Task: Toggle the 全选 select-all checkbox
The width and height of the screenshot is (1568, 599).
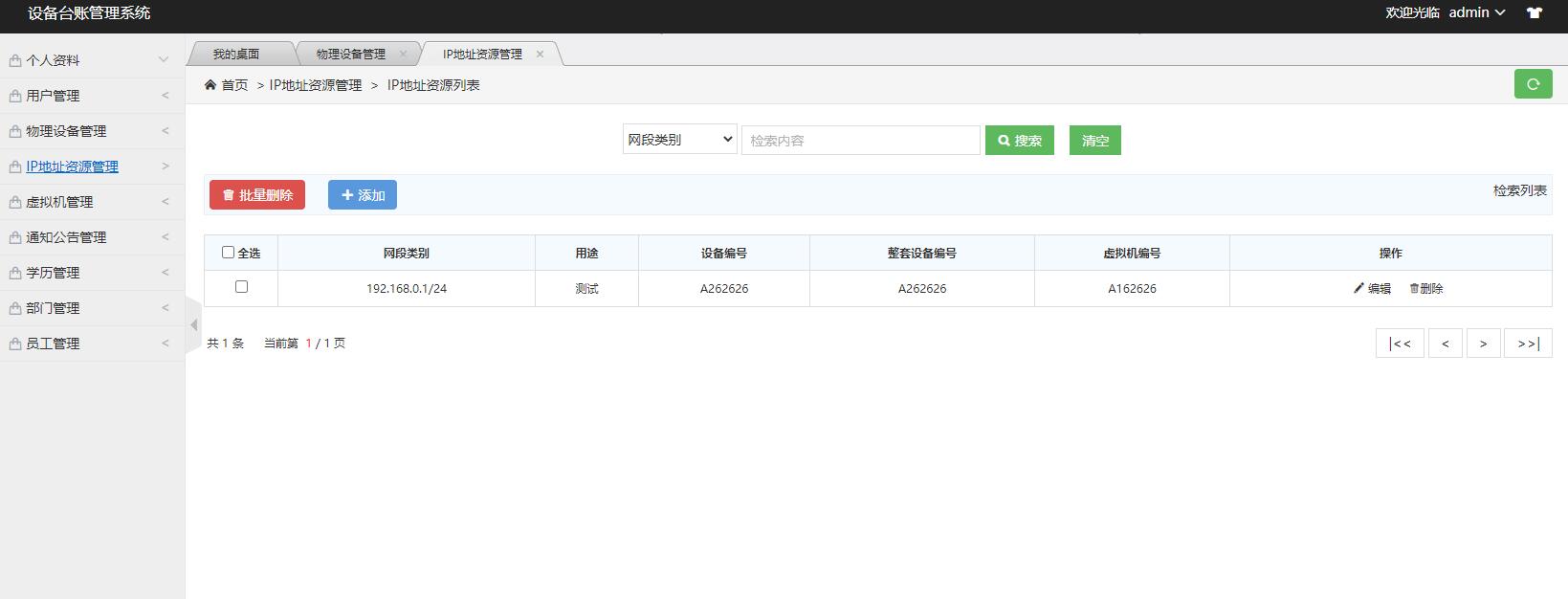Action: coord(228,253)
